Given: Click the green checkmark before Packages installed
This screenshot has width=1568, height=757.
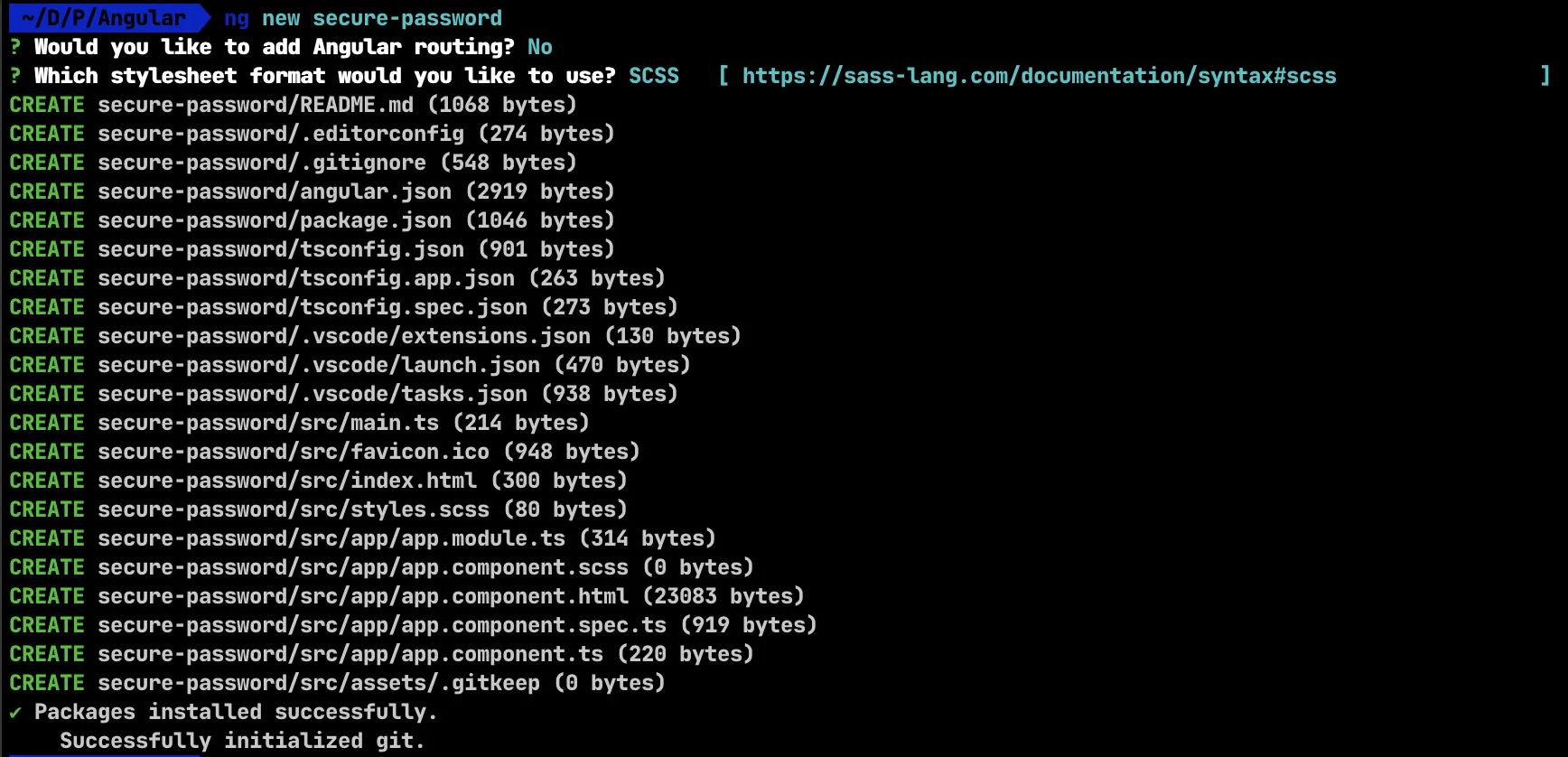Looking at the screenshot, I should [15, 712].
